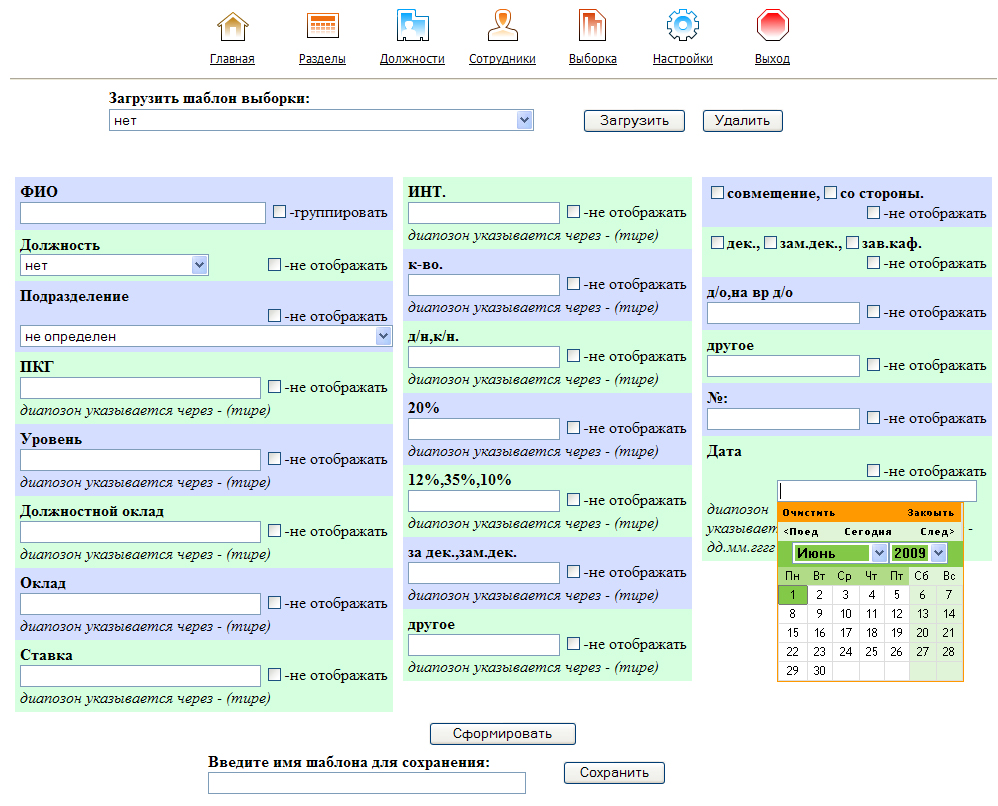Go to Сотрудники employees icon
The image size is (998, 806).
(502, 26)
